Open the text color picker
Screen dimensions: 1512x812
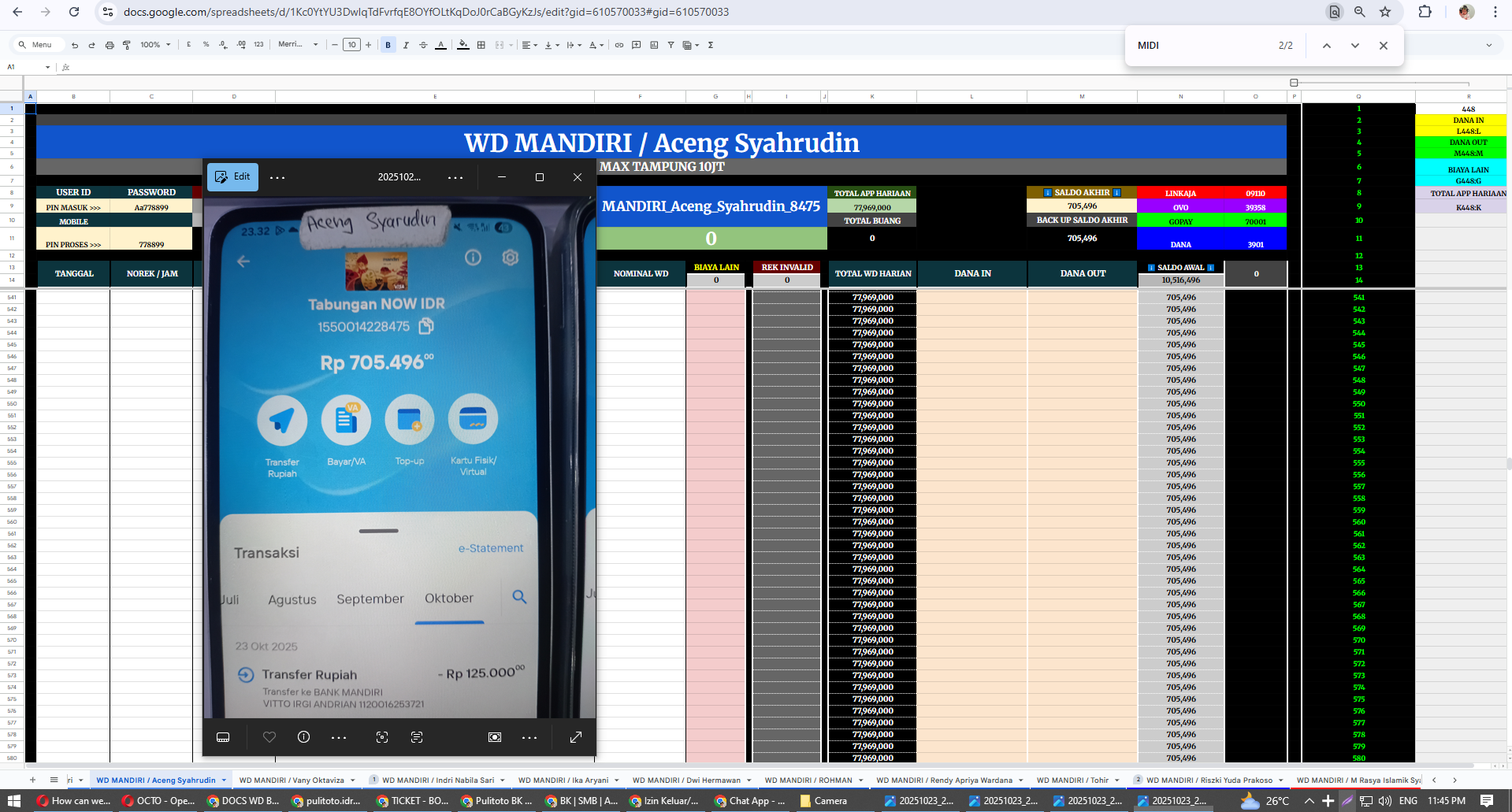(441, 45)
